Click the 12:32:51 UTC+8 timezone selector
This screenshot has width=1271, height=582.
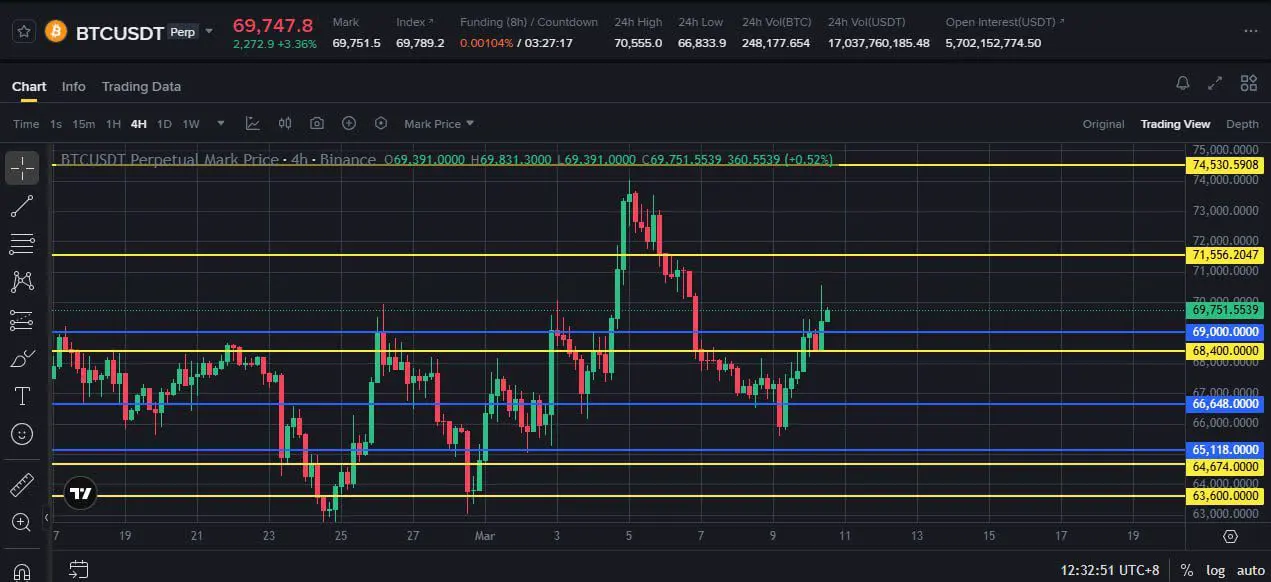click(1110, 570)
